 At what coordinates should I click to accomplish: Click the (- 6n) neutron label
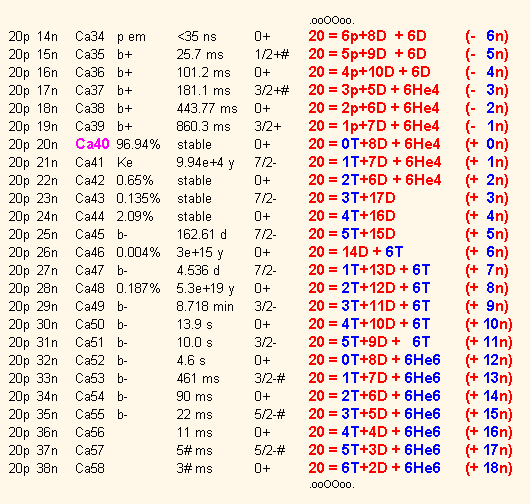(487, 36)
